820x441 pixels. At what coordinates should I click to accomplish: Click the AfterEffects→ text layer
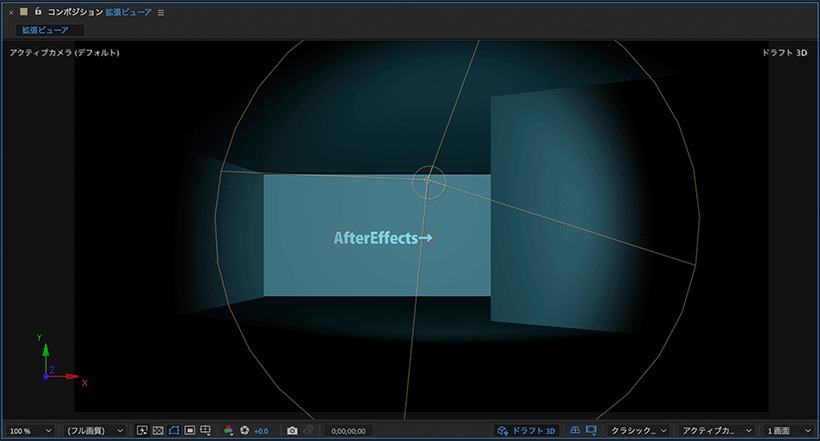click(x=383, y=238)
